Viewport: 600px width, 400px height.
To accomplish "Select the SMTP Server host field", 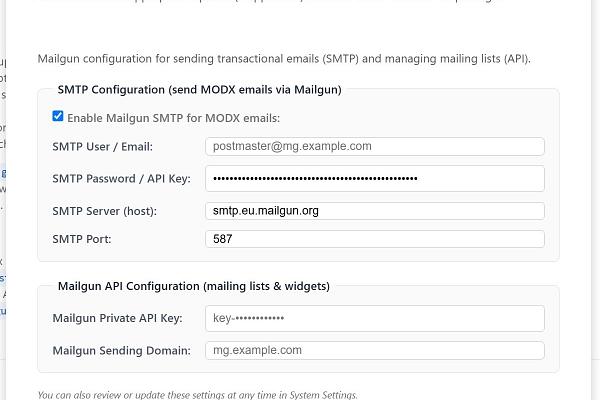I will (x=375, y=211).
